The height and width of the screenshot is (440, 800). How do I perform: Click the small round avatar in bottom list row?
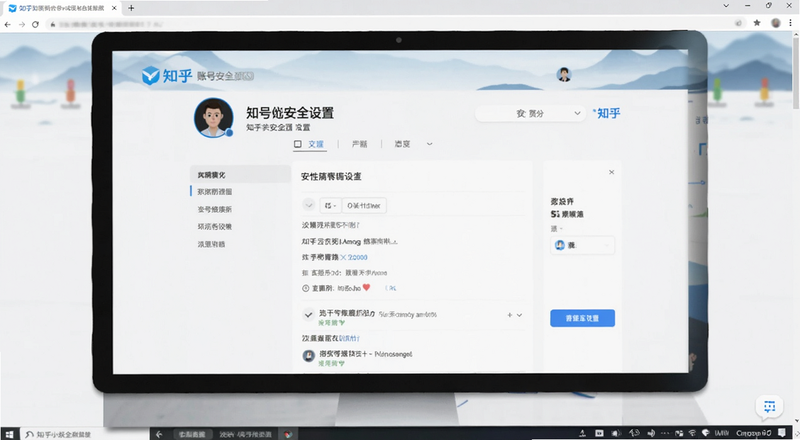pyautogui.click(x=308, y=356)
